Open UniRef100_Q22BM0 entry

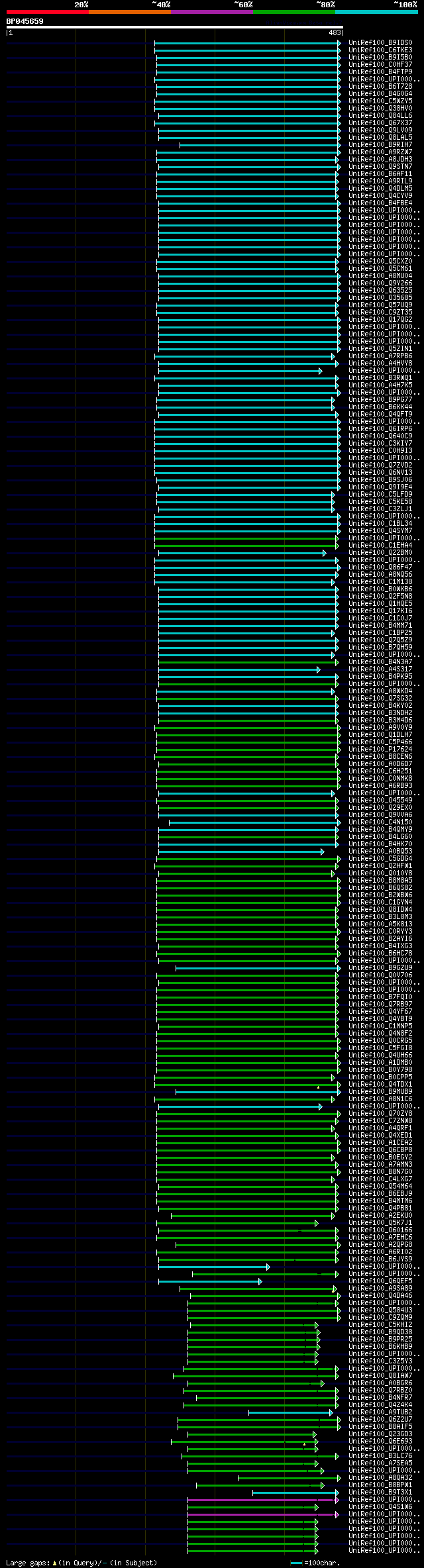[380, 552]
